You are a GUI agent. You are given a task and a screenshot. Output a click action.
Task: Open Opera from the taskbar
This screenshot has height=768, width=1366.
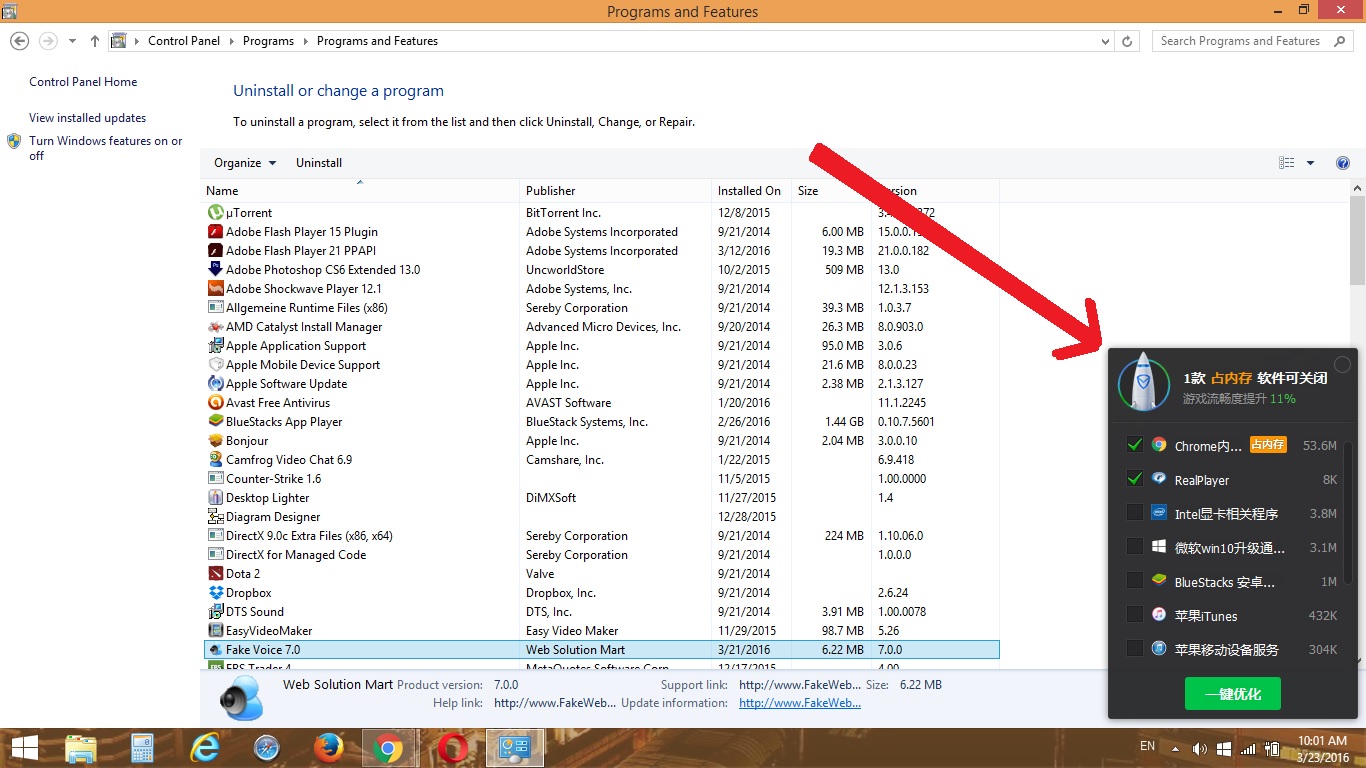pos(453,747)
